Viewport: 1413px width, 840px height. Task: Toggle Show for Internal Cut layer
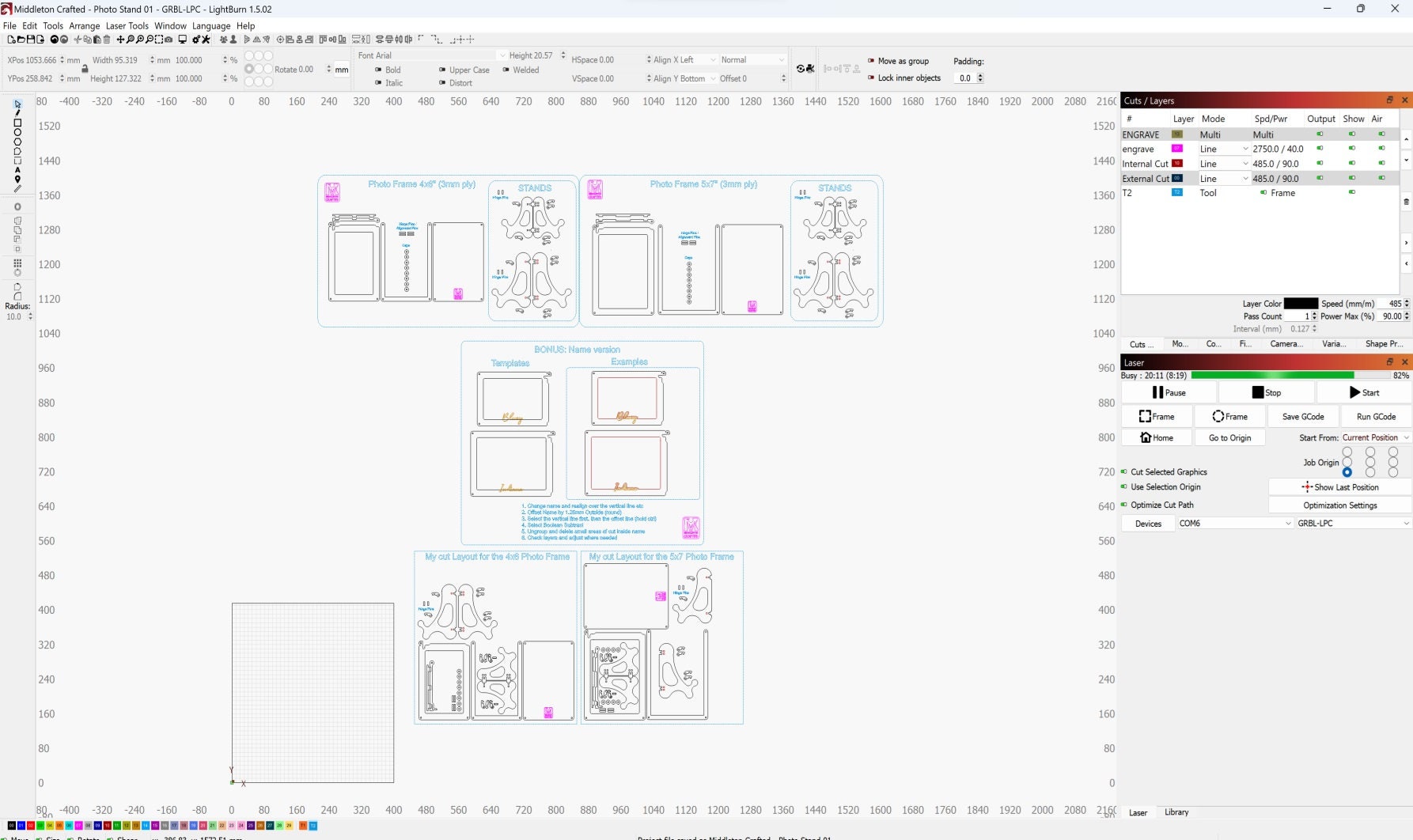coord(1352,164)
